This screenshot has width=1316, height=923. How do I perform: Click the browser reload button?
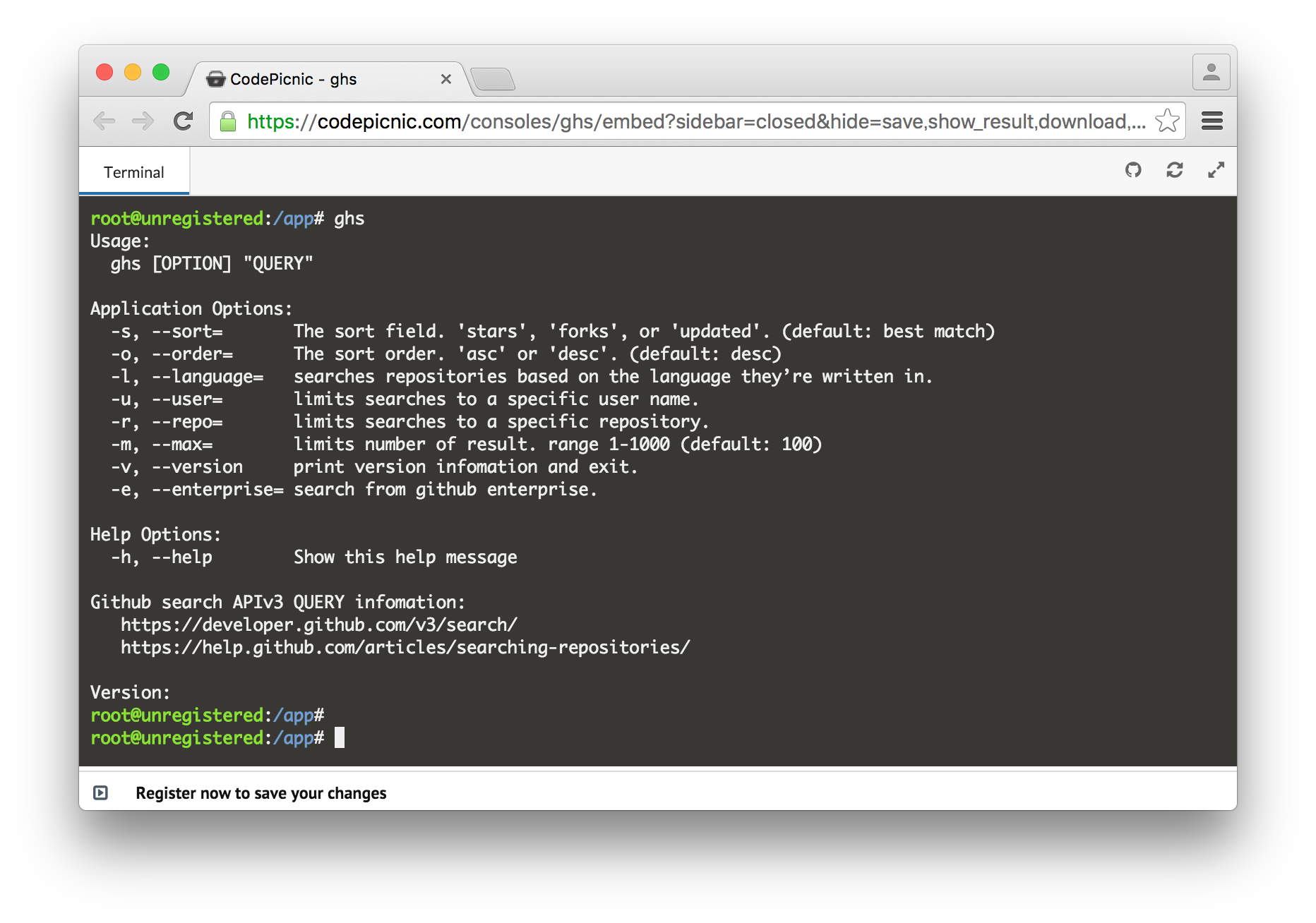pos(184,121)
